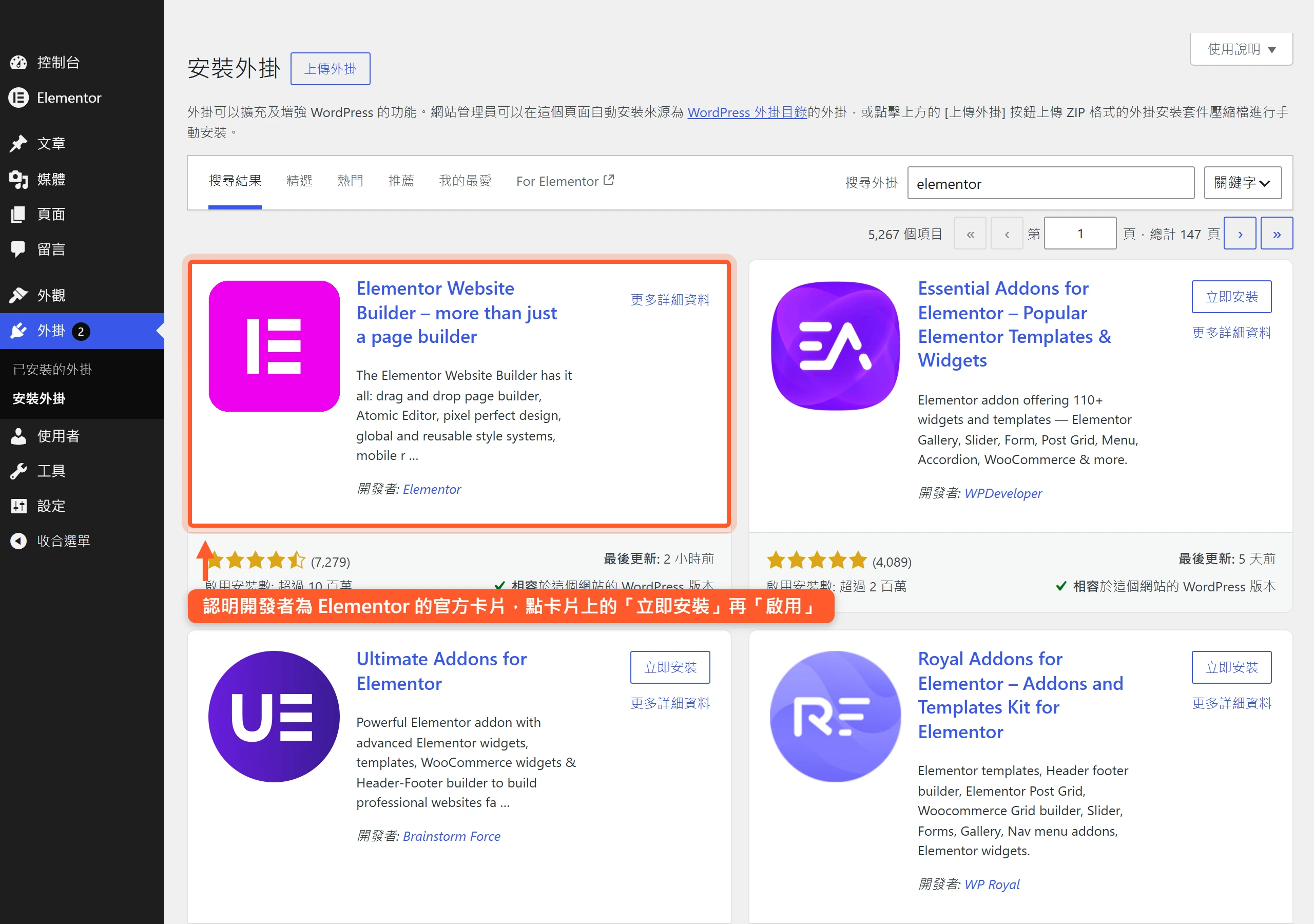Open Ultimate Addons for Elementor title link
This screenshot has height=924, width=1314.
click(441, 671)
